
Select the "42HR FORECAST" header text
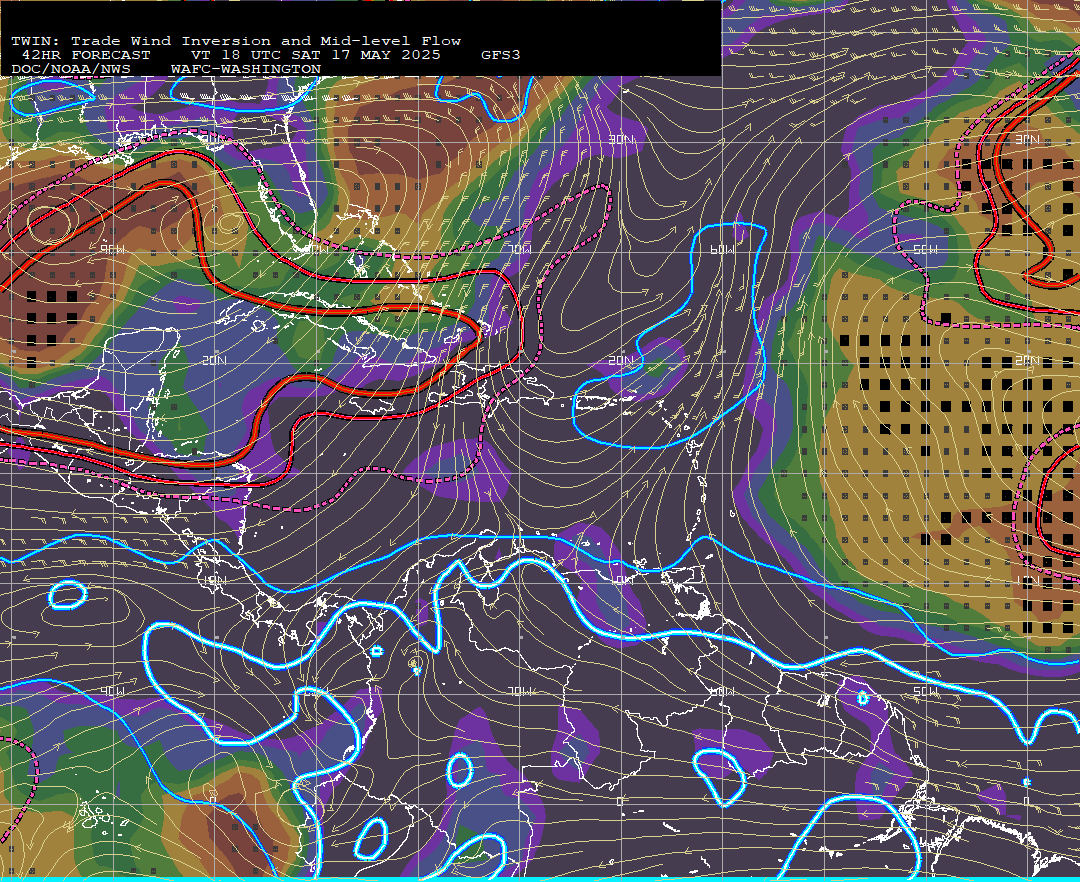pyautogui.click(x=86, y=55)
